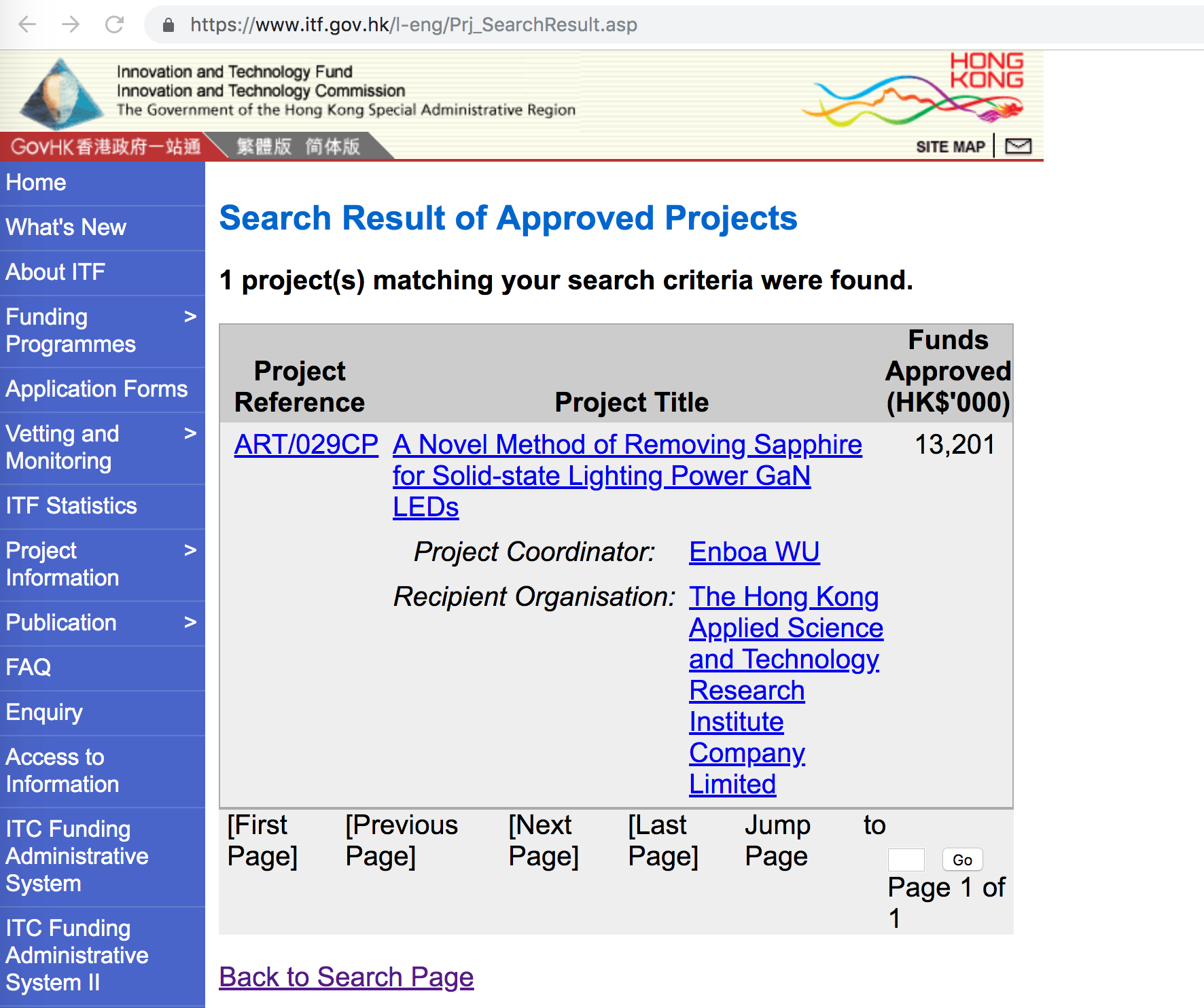Click the Hong Kong dragon brand logo
The height and width of the screenshot is (1008, 1204).
[x=914, y=90]
